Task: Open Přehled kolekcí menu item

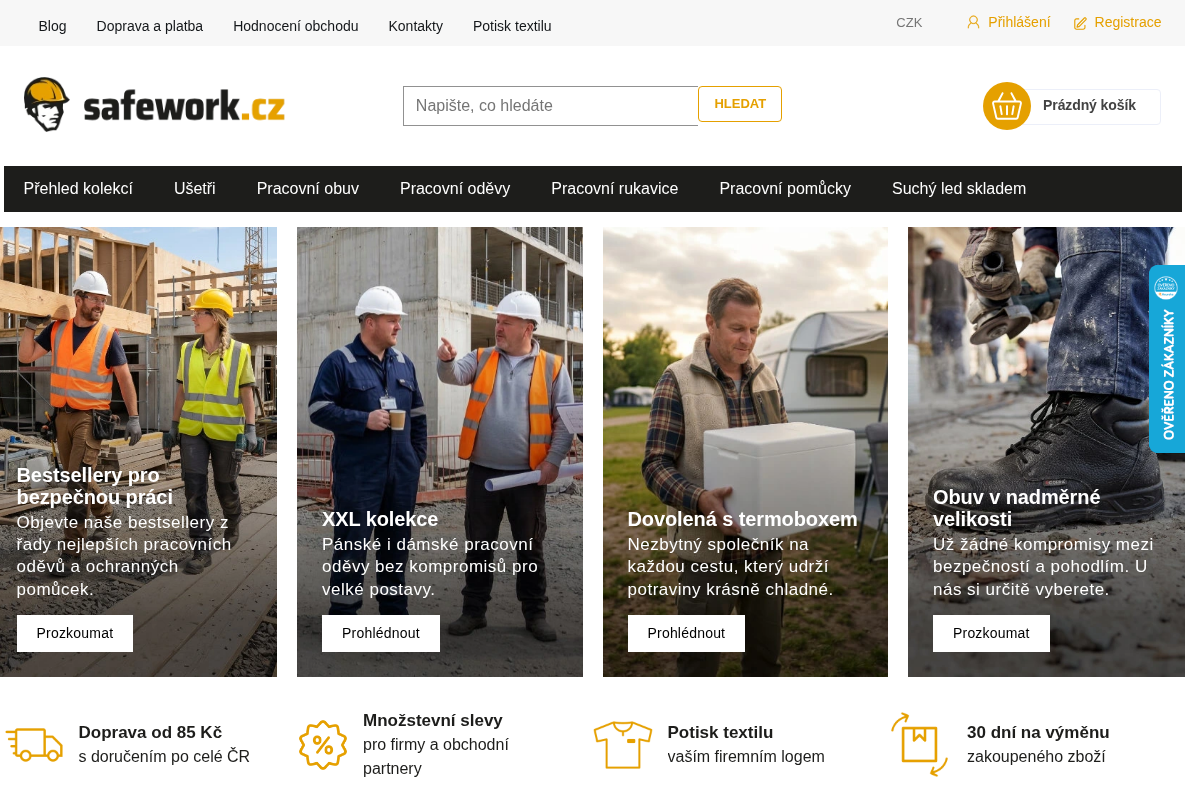Action: [x=78, y=188]
